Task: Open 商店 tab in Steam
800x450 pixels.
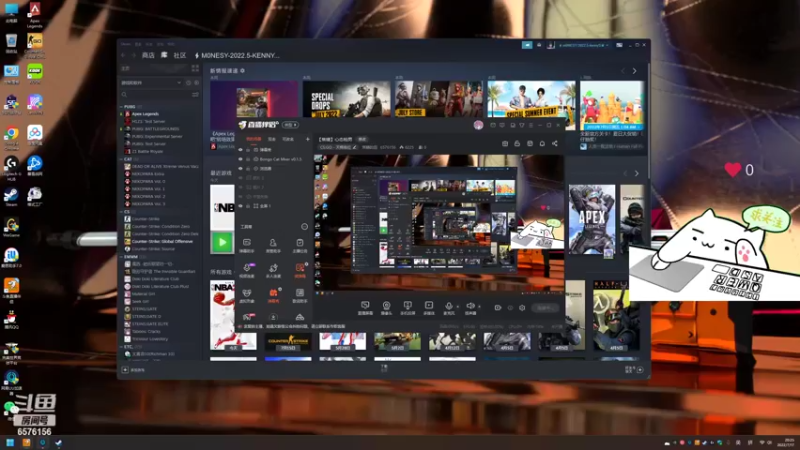Action: point(148,55)
